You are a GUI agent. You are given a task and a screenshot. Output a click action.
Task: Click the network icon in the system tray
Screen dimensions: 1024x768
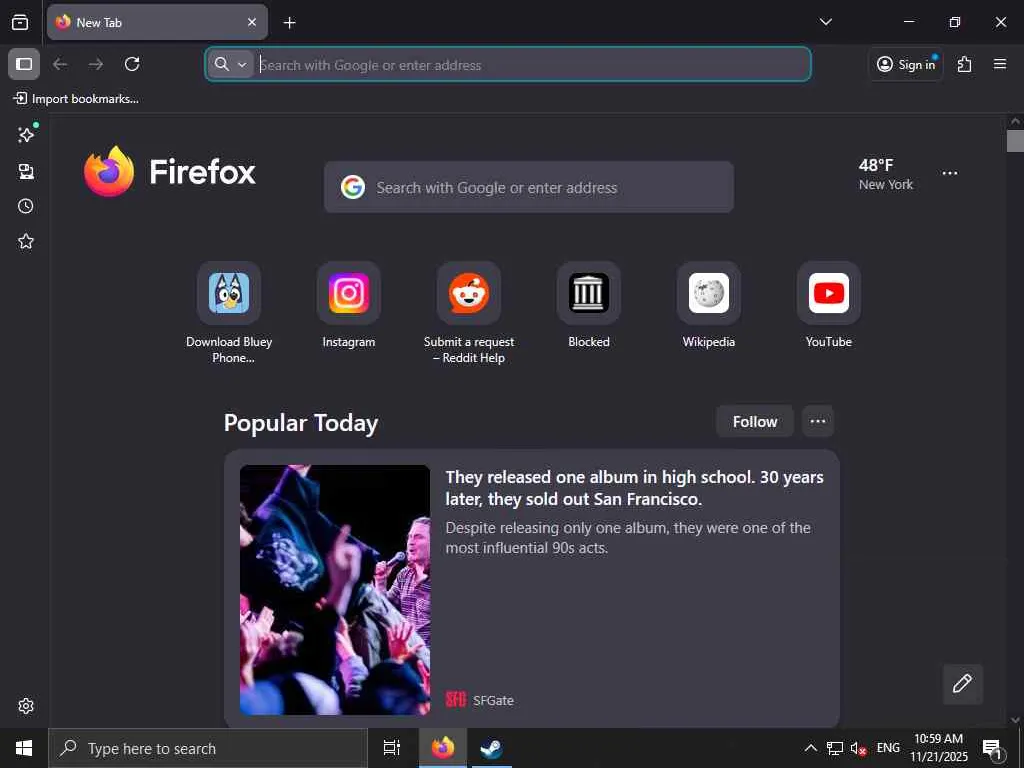tap(835, 748)
